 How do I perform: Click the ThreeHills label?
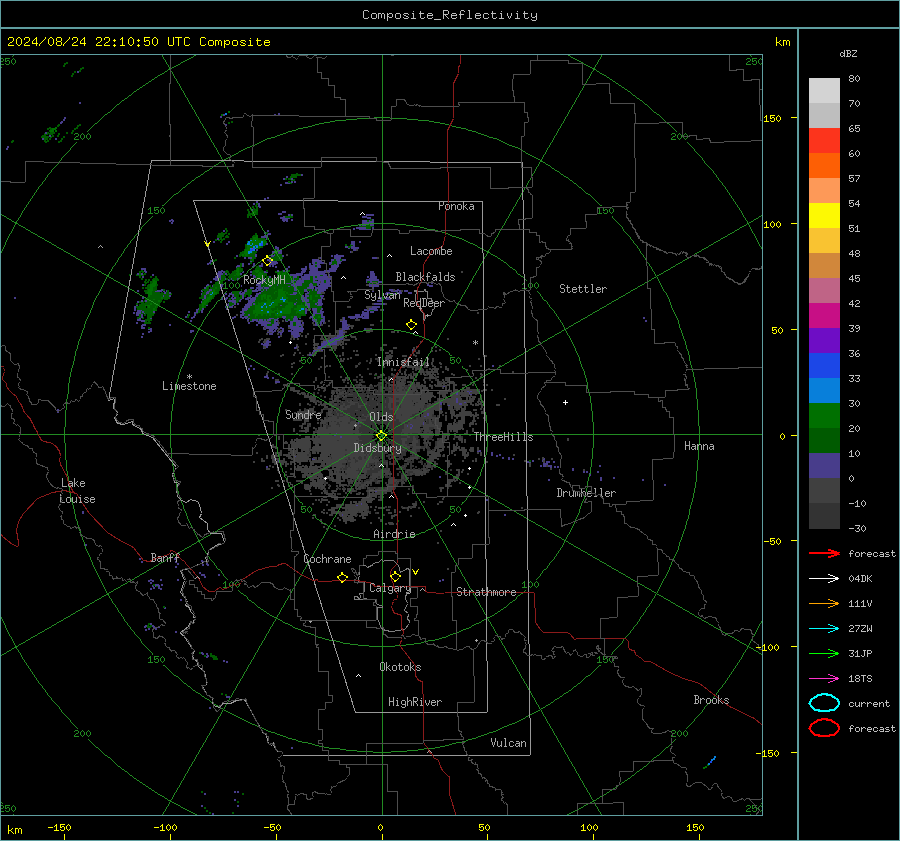[503, 437]
